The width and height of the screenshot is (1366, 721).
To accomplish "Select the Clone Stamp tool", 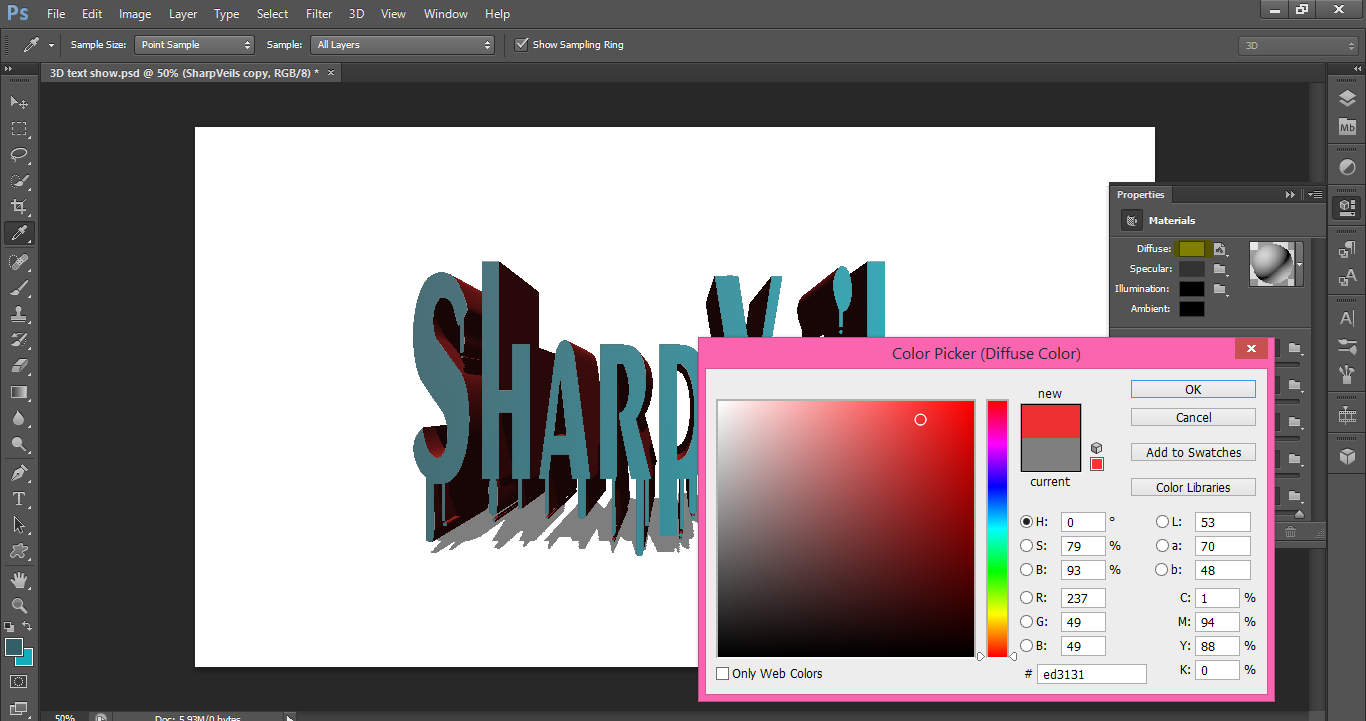I will tap(19, 313).
